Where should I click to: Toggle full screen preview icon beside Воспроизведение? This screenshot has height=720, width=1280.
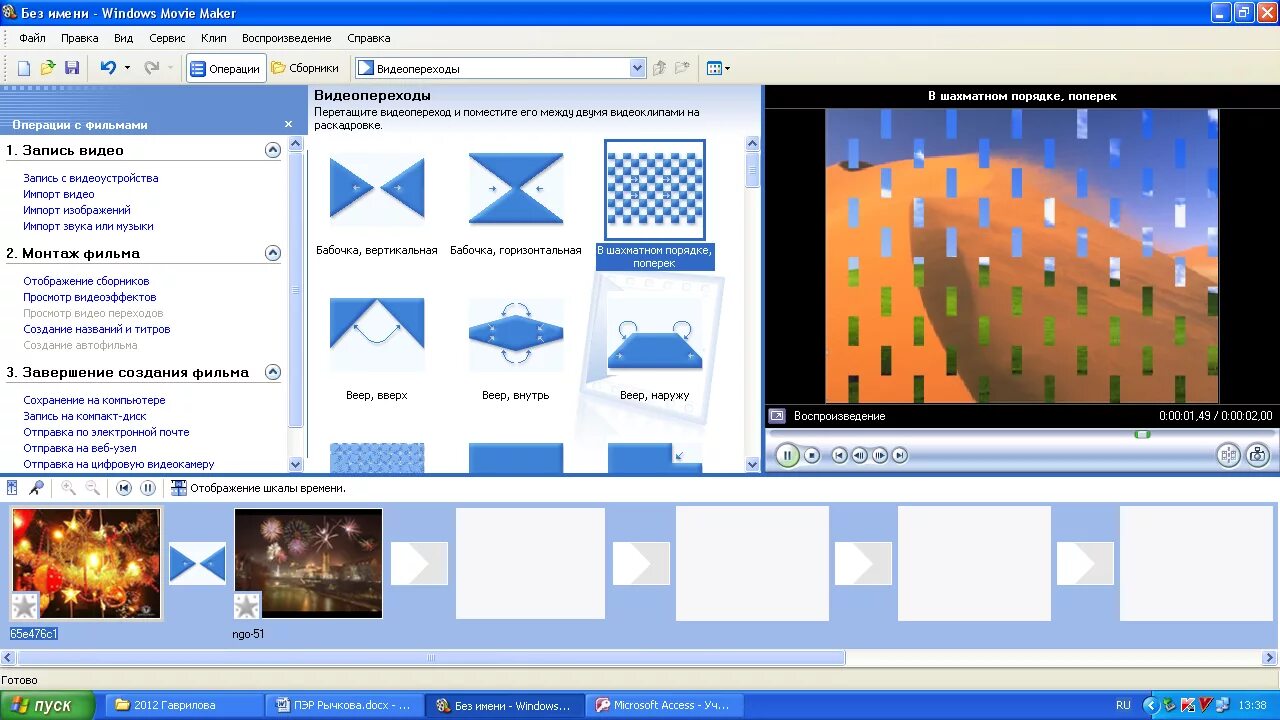coord(777,416)
